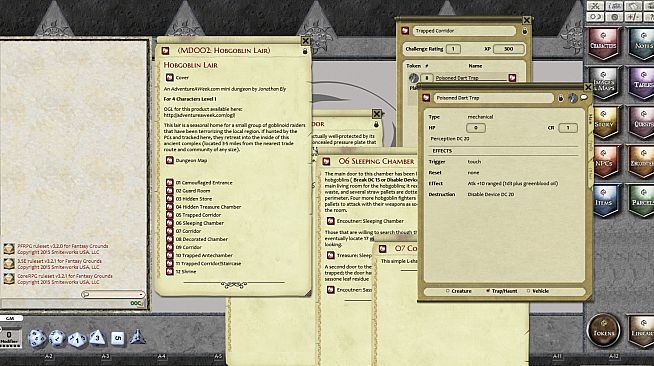Open the Library button
Image resolution: width=654 pixels, height=366 pixels.
tap(642, 331)
